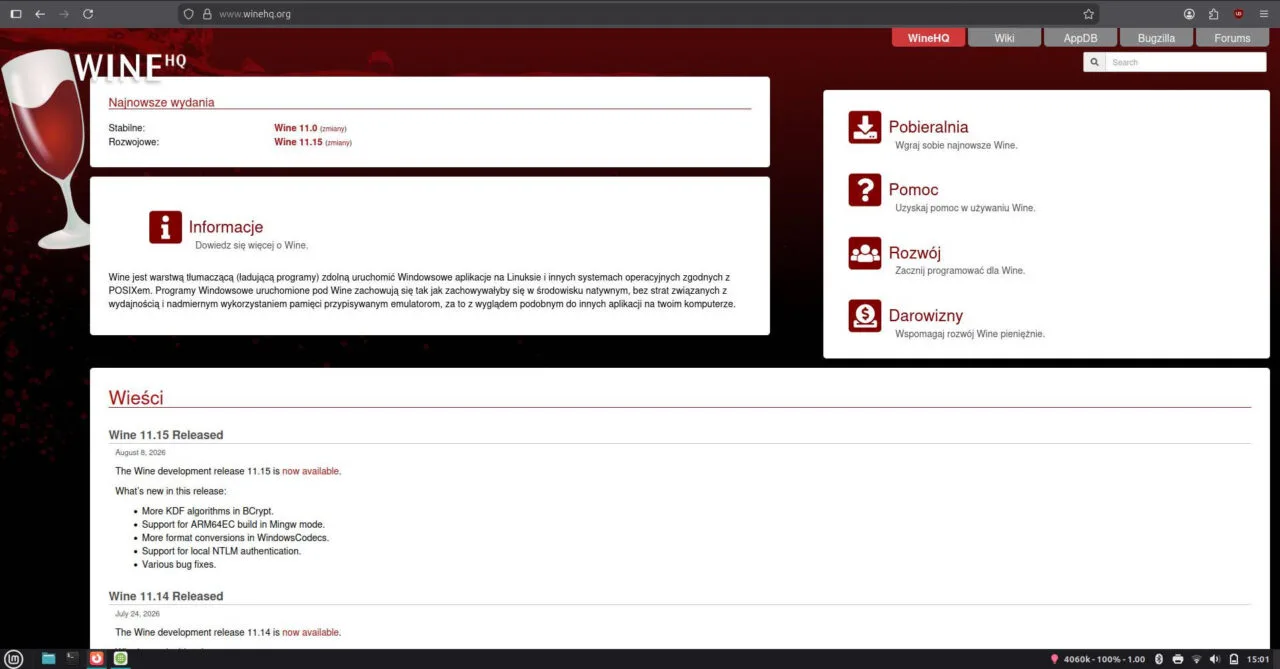
Task: Open (zmiany) link next to Wine 11.0
Action: (333, 129)
